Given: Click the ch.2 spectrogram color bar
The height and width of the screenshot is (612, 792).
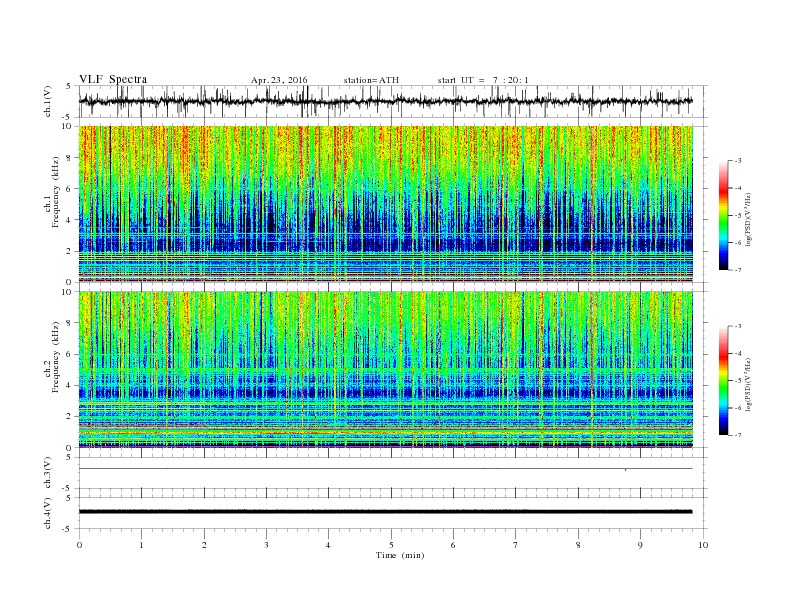Looking at the screenshot, I should coord(723,380).
